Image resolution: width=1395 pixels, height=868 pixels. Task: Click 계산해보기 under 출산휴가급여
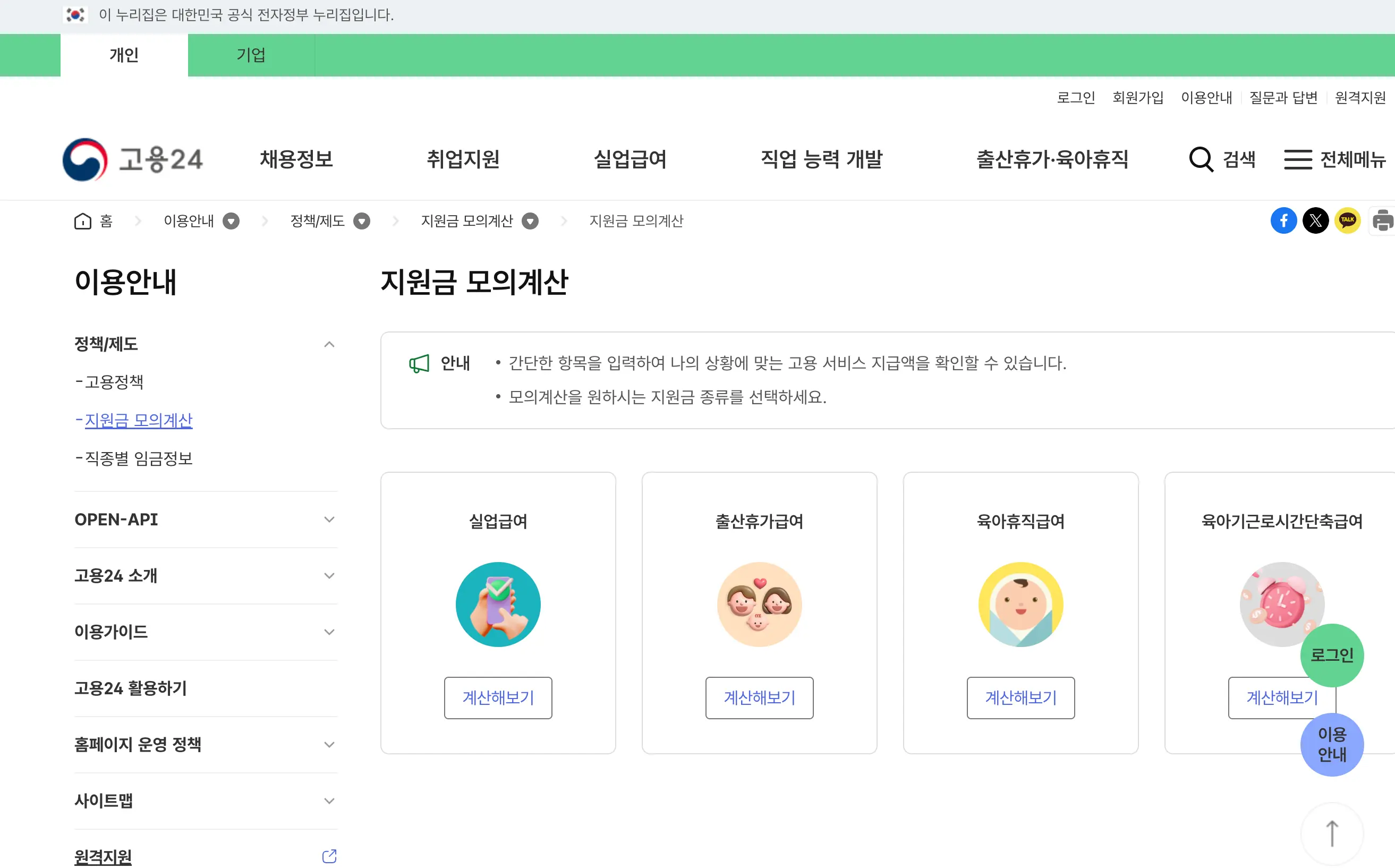pos(759,697)
